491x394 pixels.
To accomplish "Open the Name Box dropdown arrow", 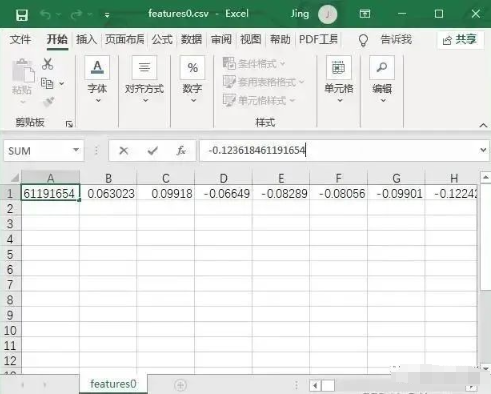I will 76,150.
